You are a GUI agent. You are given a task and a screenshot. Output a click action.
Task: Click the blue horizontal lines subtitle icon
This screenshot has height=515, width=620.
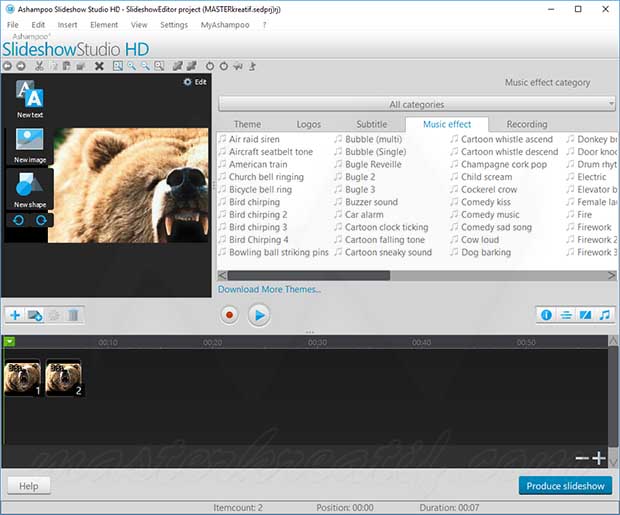pyautogui.click(x=566, y=315)
